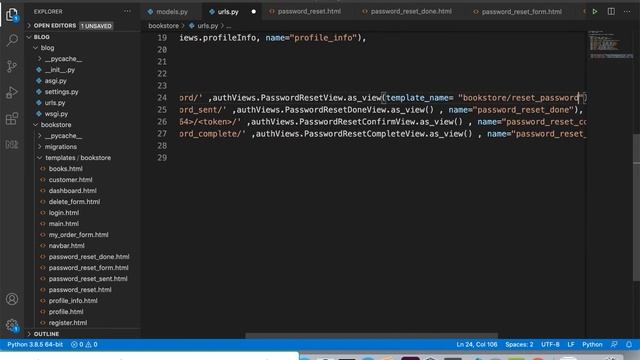Open settings.py file
Viewport: 640px width, 360px height.
coord(61,92)
